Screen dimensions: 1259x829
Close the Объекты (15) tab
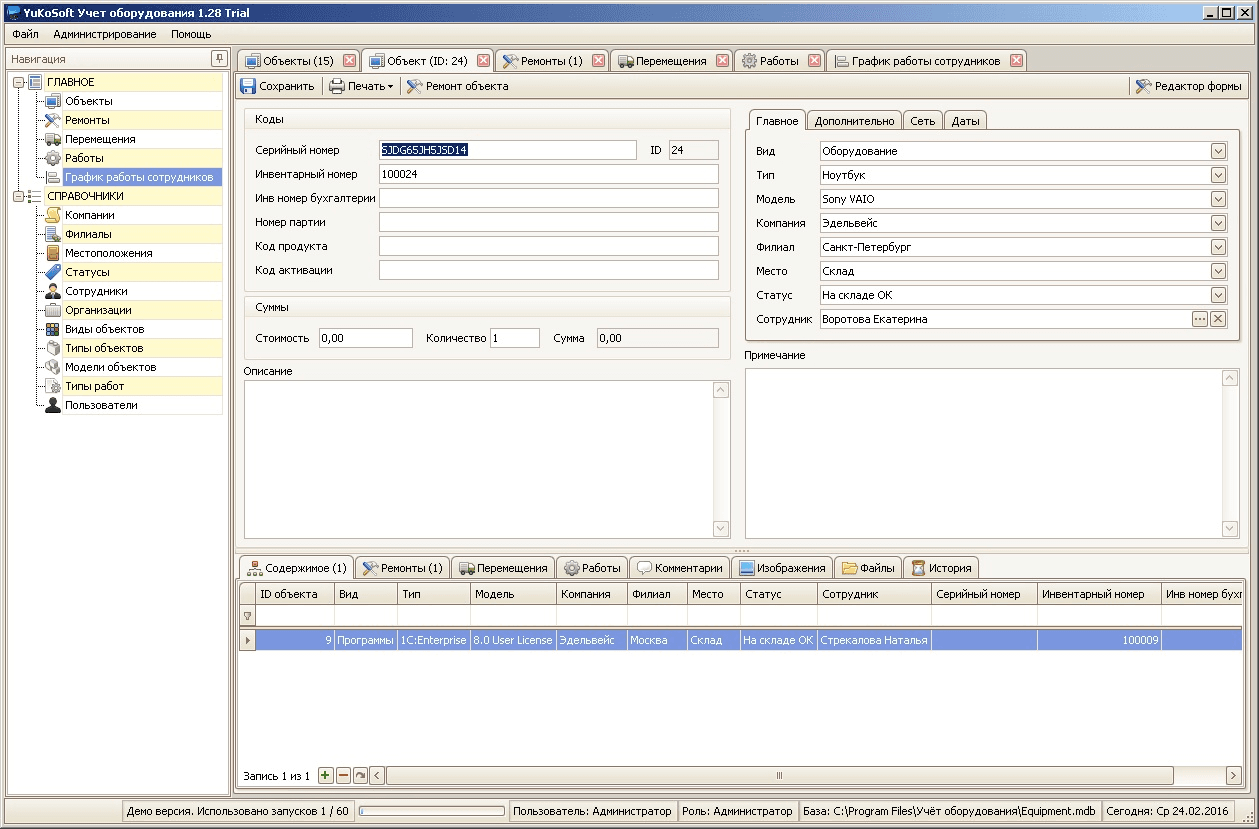350,61
